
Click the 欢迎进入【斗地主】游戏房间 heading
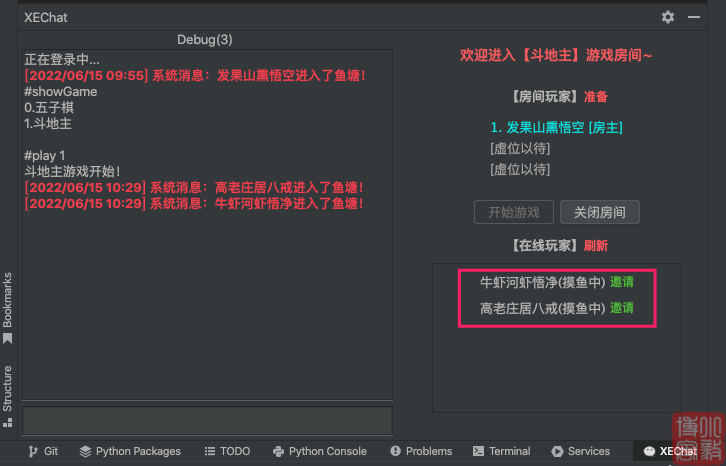(556, 56)
